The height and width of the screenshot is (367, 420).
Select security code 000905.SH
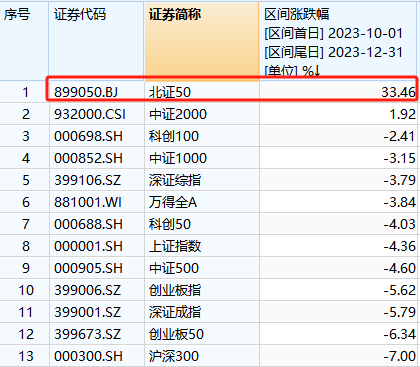click(x=88, y=268)
